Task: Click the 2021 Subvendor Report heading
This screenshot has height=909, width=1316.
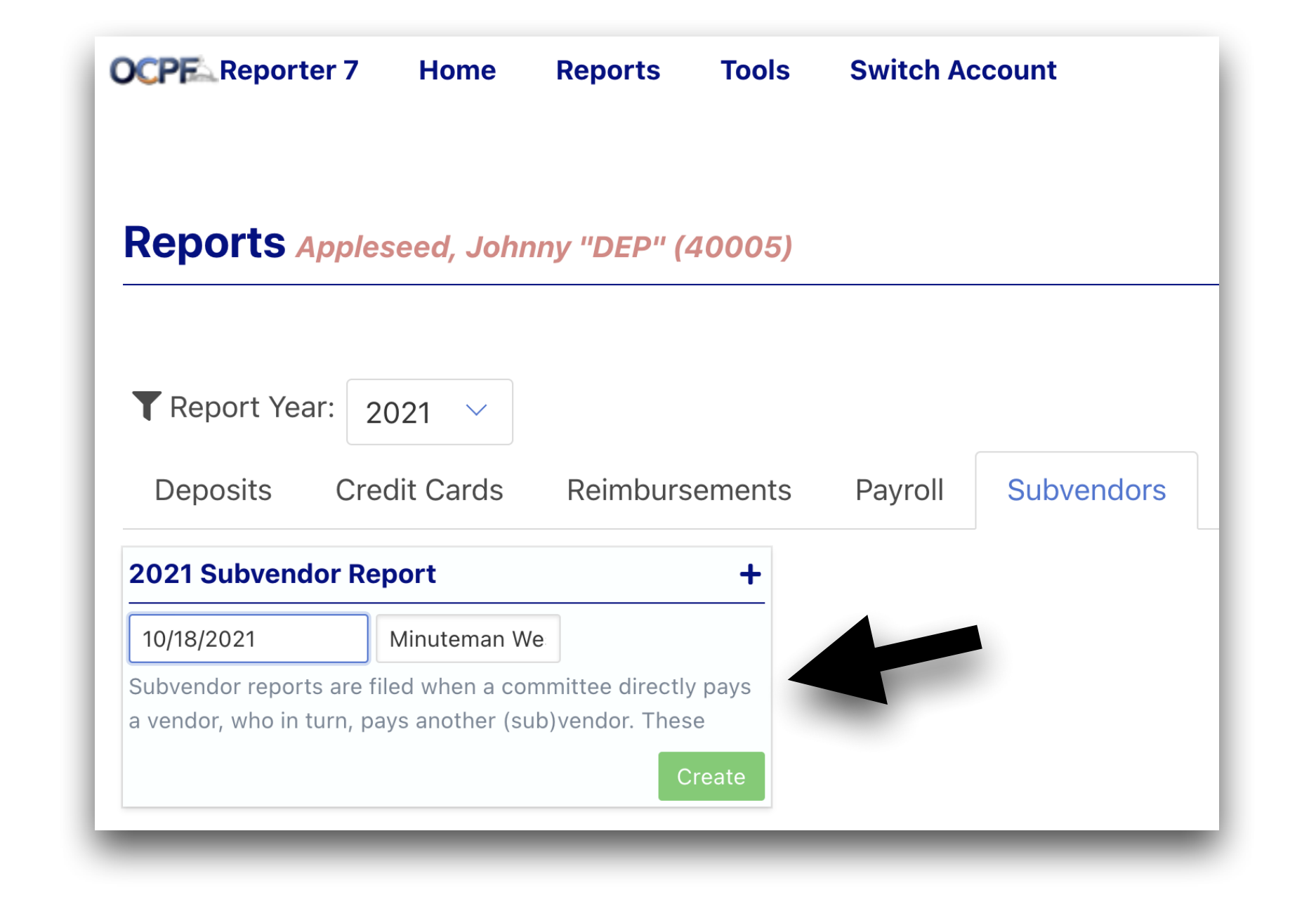Action: coord(282,574)
